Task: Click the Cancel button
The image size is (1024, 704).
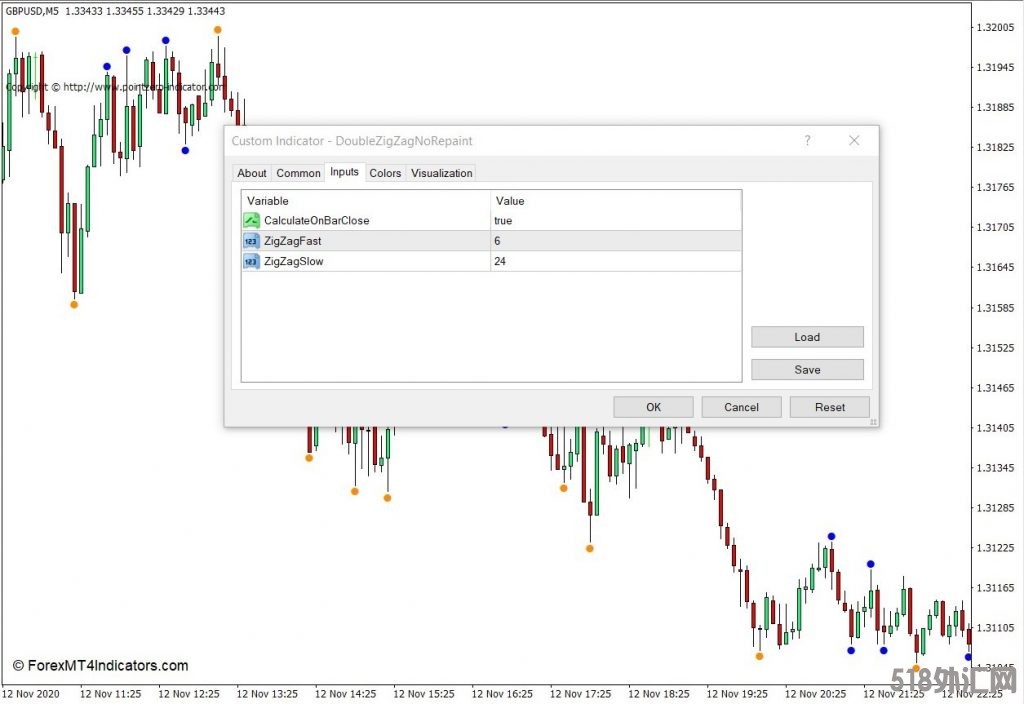Action: pyautogui.click(x=741, y=407)
